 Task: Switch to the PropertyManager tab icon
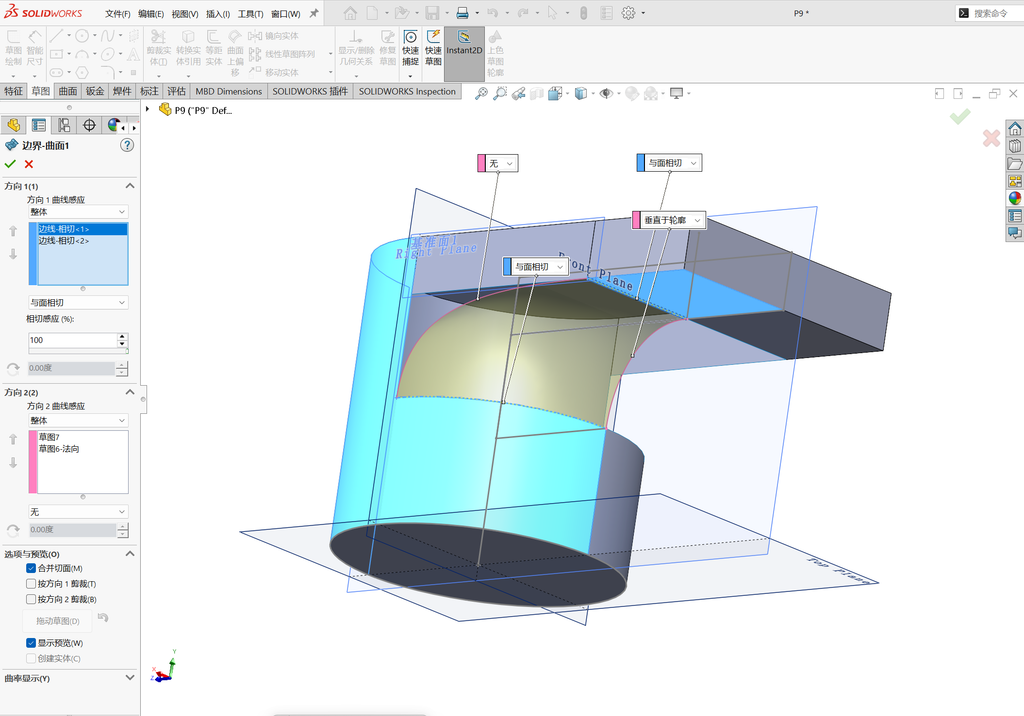pos(39,125)
